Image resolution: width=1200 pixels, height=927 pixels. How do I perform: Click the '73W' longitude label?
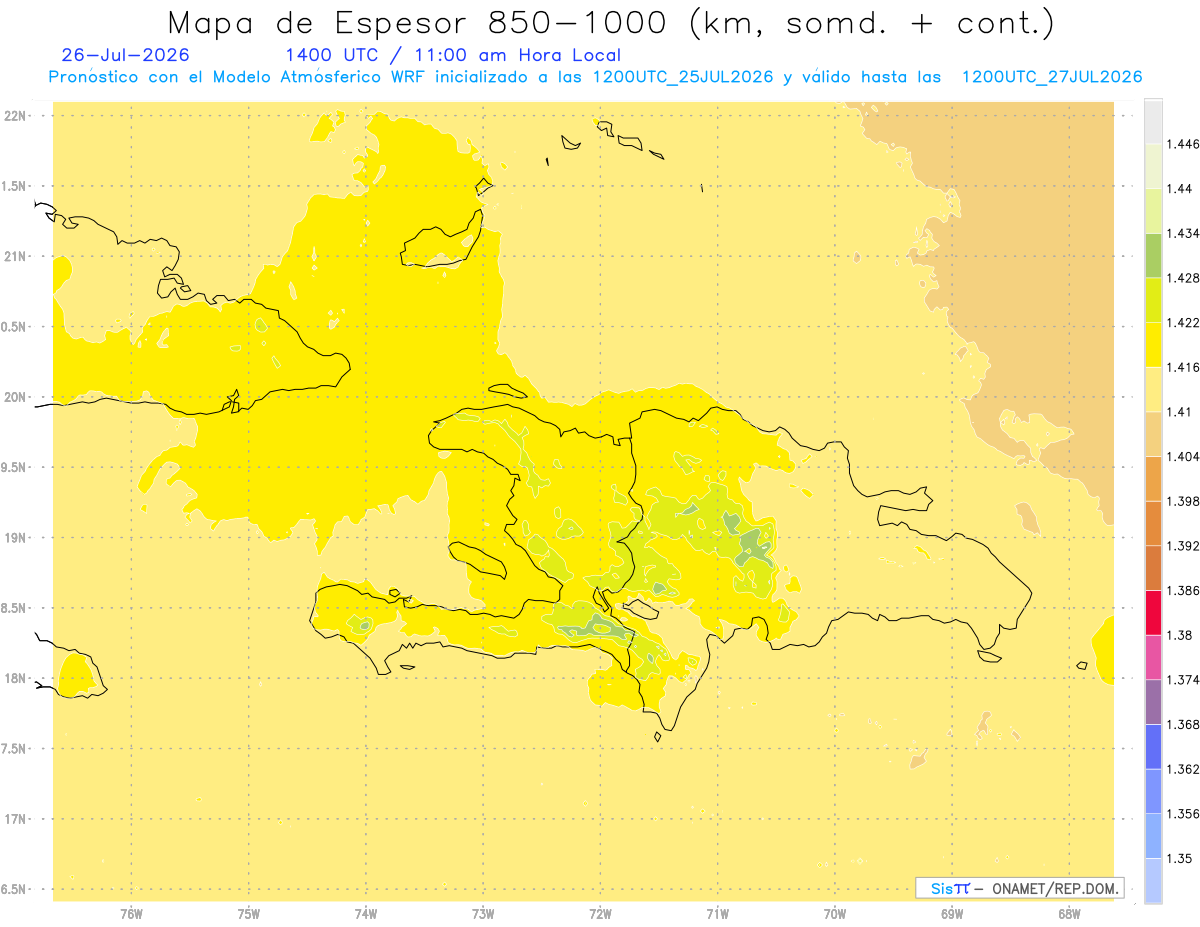(483, 913)
